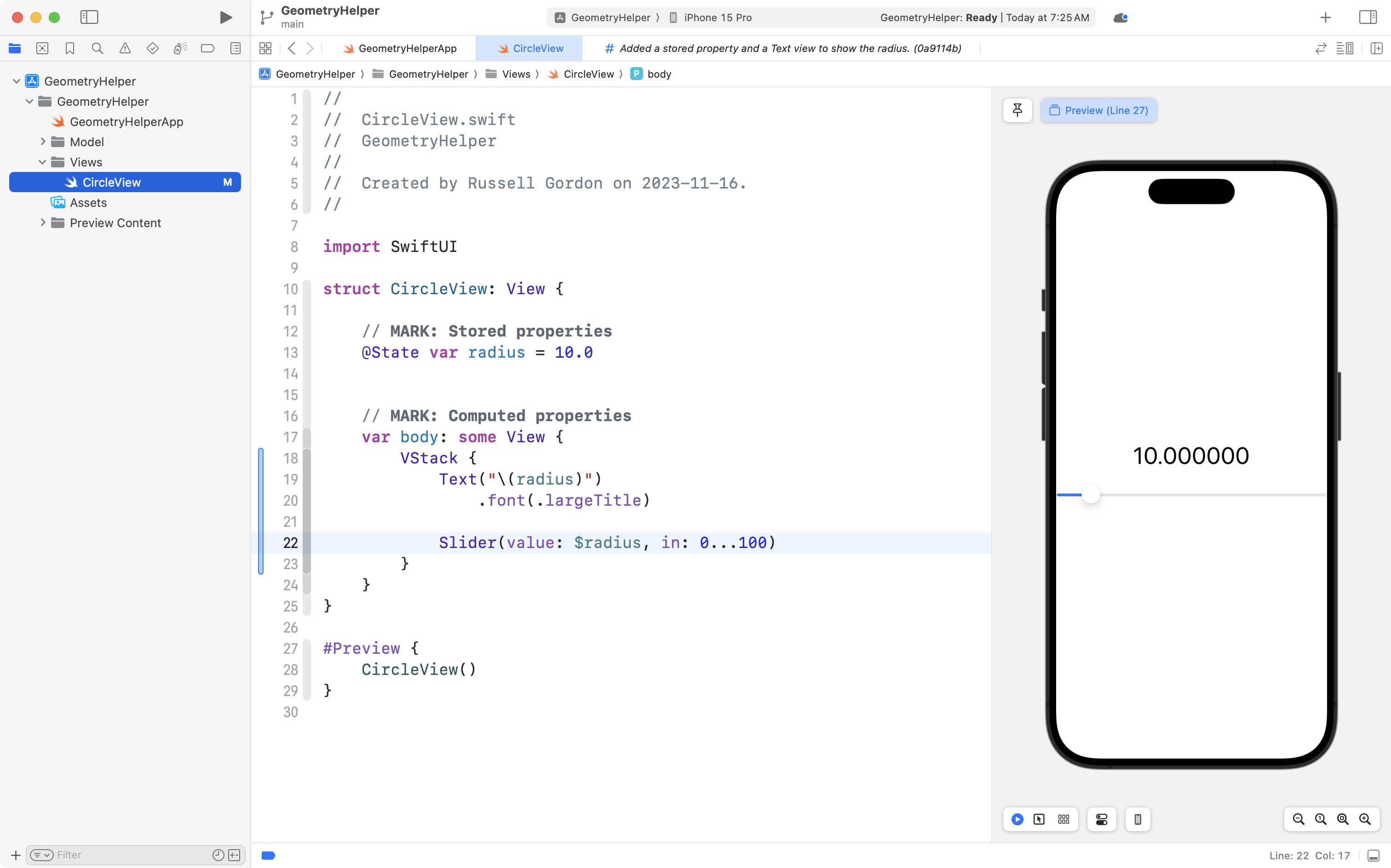
Task: Select the Debug navigator spray-bottle icon
Action: (x=180, y=48)
